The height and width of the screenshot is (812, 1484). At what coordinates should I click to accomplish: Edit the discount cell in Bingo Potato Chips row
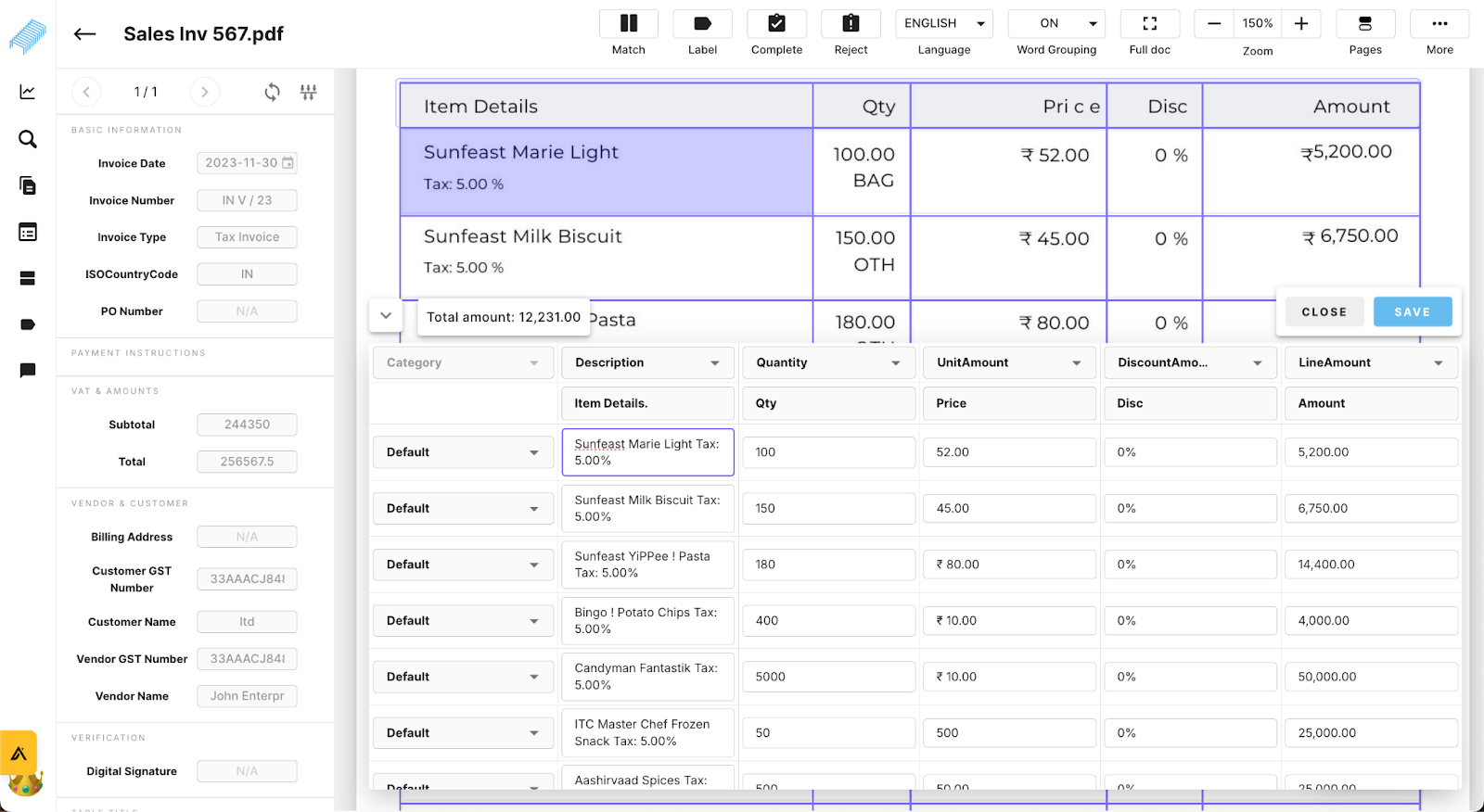1190,621
